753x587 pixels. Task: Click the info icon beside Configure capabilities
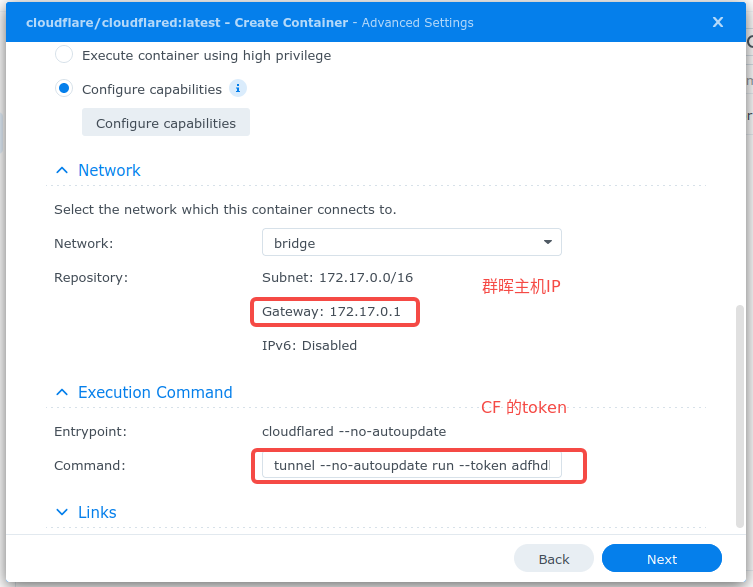238,88
